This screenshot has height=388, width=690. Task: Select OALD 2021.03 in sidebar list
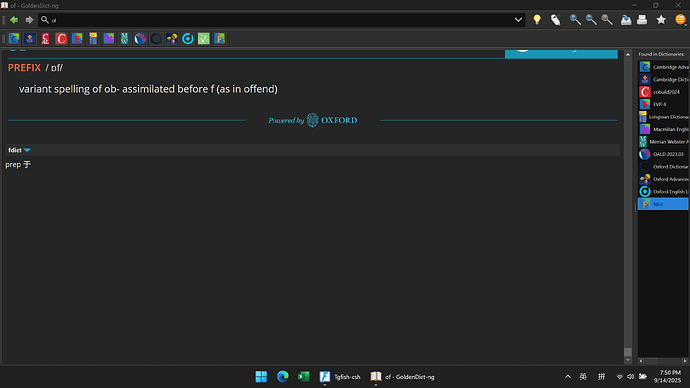tap(663, 154)
